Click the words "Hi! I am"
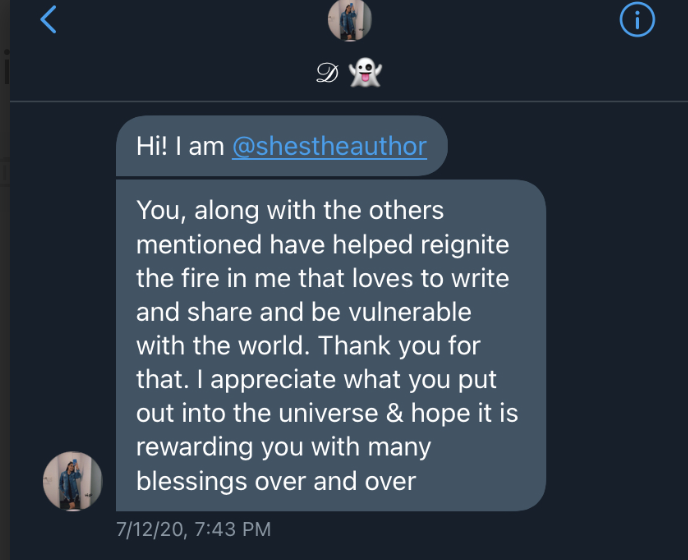 (180, 146)
